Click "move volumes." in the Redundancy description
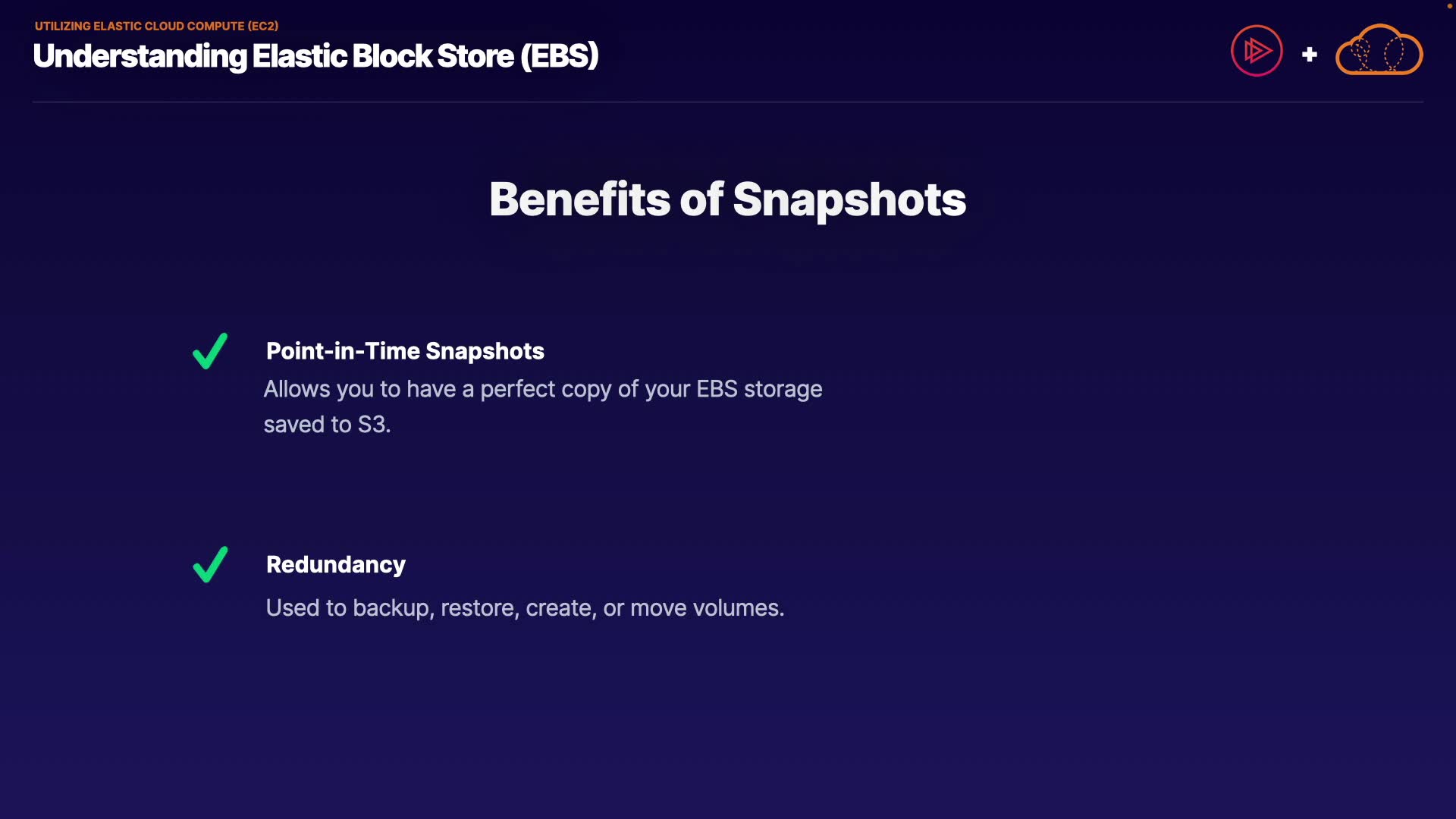Viewport: 1456px width, 819px height. (x=707, y=607)
